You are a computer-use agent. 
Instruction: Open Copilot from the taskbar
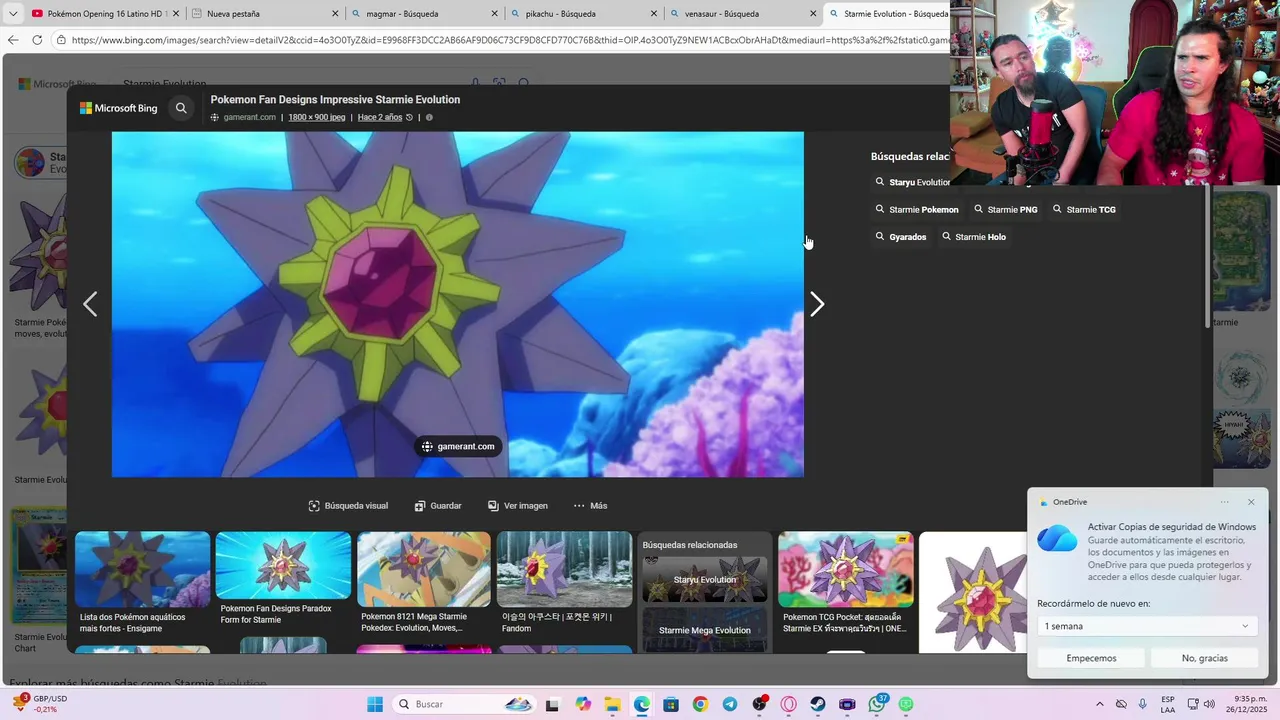(x=583, y=704)
